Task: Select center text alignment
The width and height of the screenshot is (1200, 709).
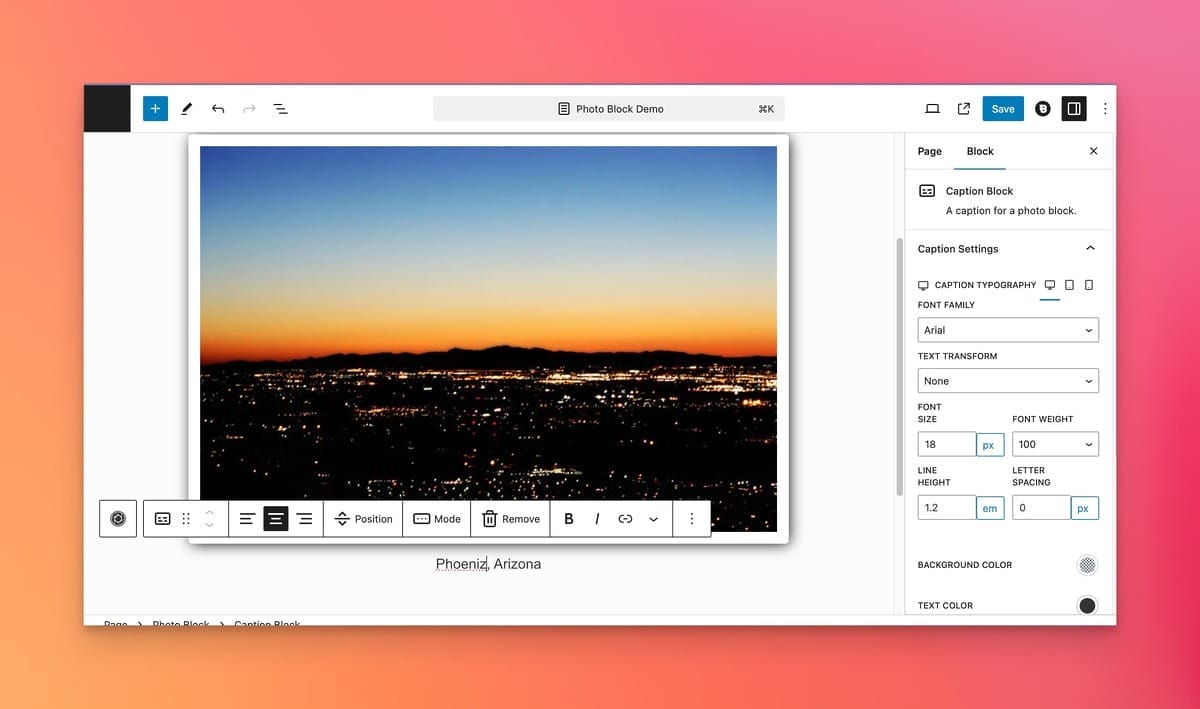Action: click(x=275, y=519)
